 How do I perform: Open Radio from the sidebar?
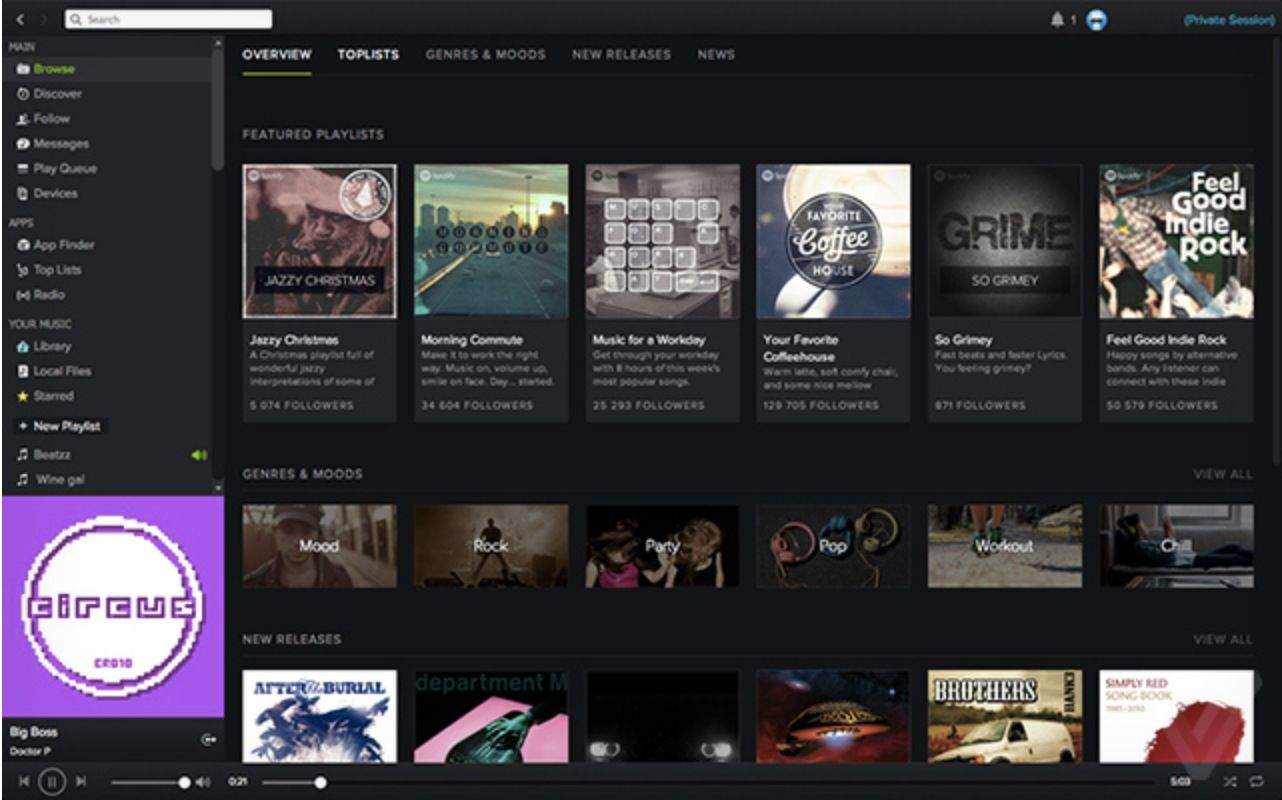click(48, 295)
